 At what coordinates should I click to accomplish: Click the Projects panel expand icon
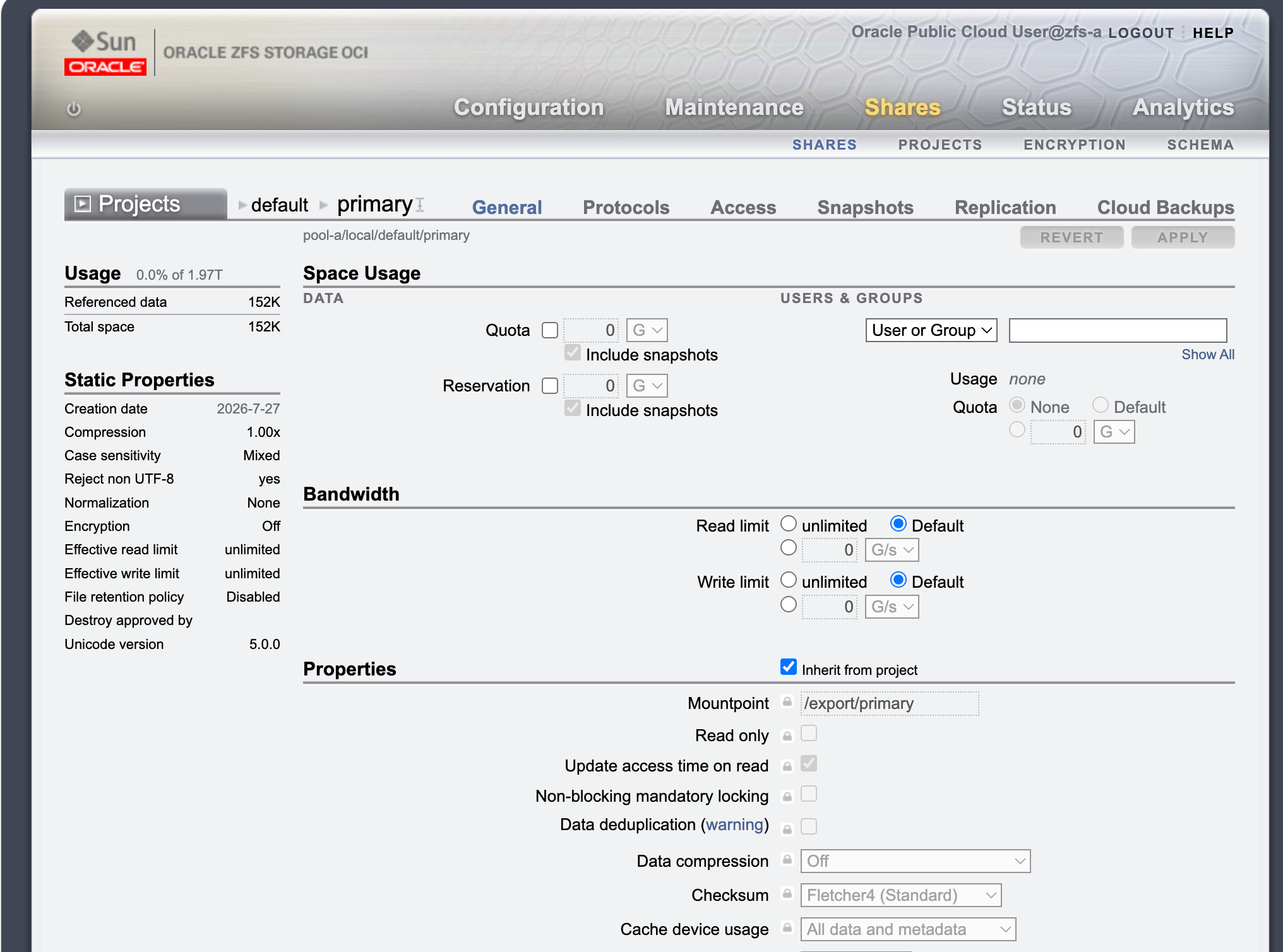click(x=82, y=204)
